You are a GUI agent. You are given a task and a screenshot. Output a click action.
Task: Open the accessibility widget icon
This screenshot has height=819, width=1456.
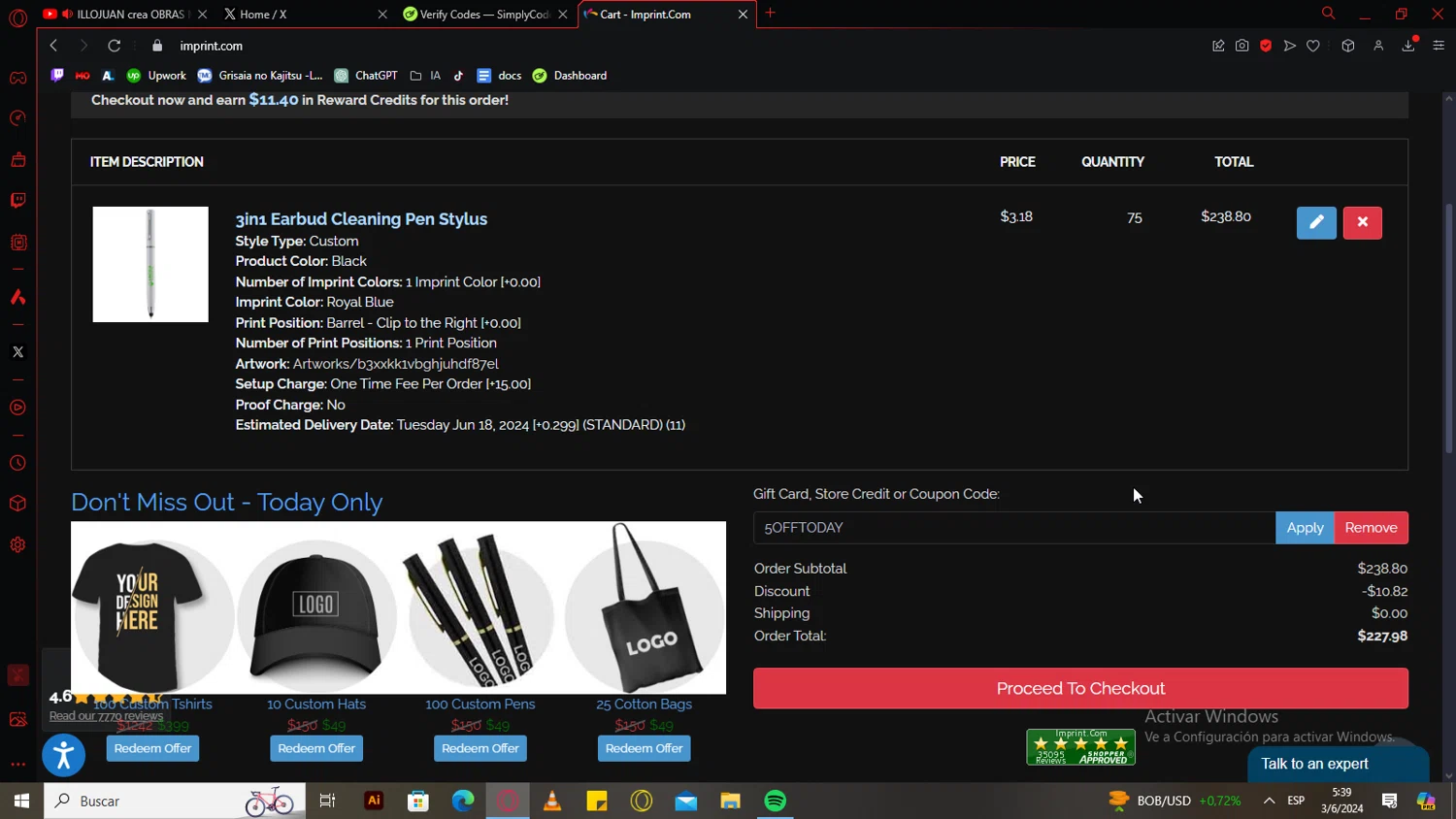(64, 755)
